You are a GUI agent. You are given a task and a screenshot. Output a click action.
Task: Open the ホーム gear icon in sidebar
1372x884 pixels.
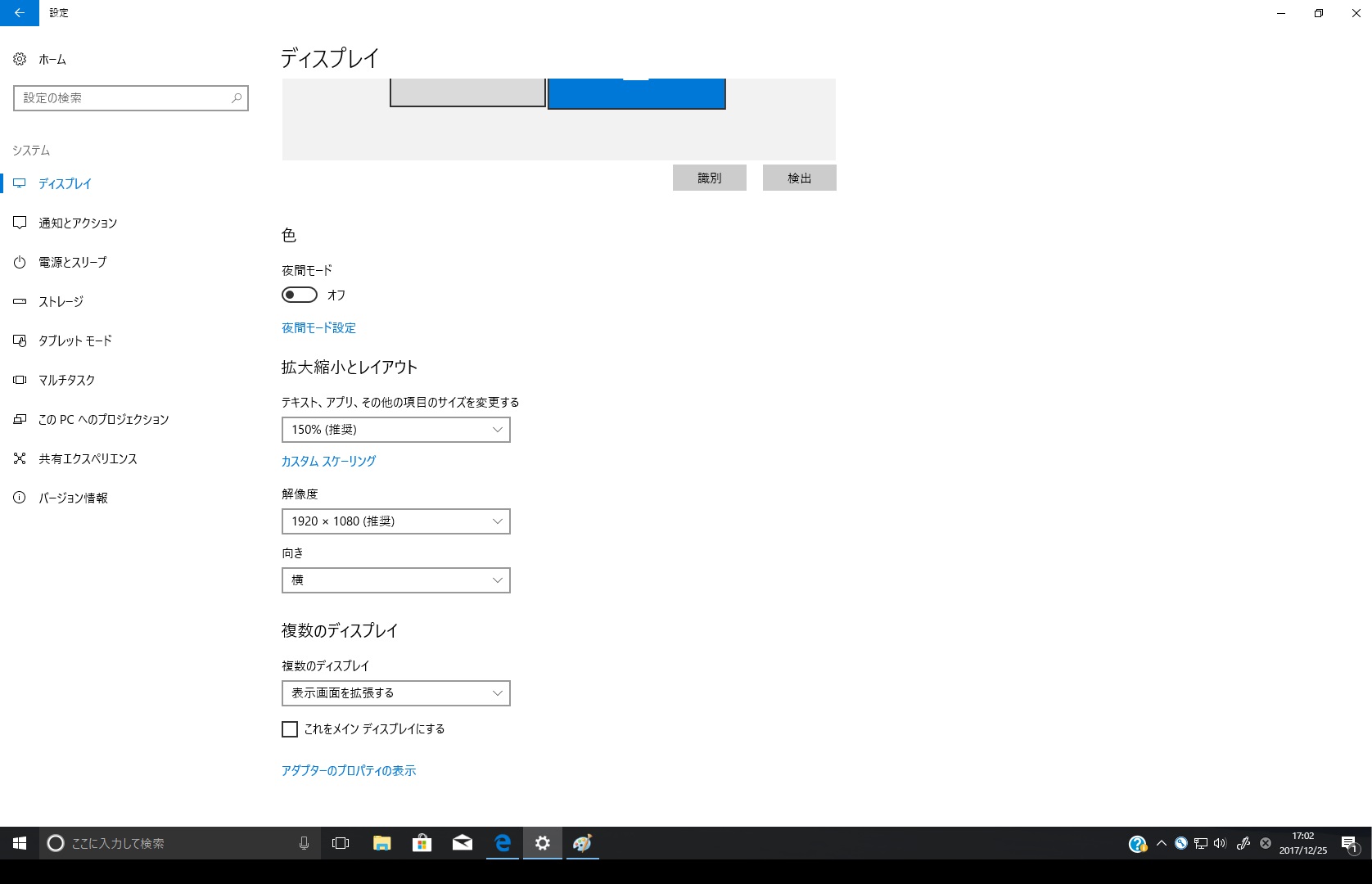coord(20,59)
